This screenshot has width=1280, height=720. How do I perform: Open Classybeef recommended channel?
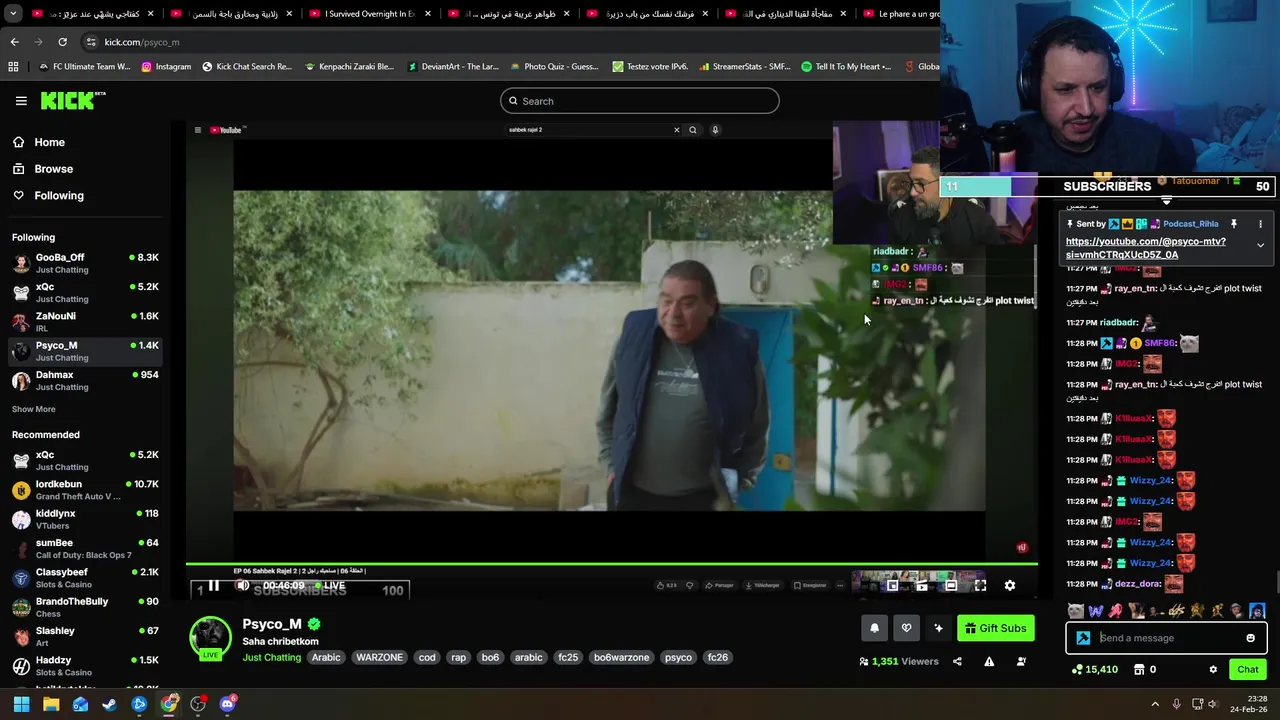[85, 578]
